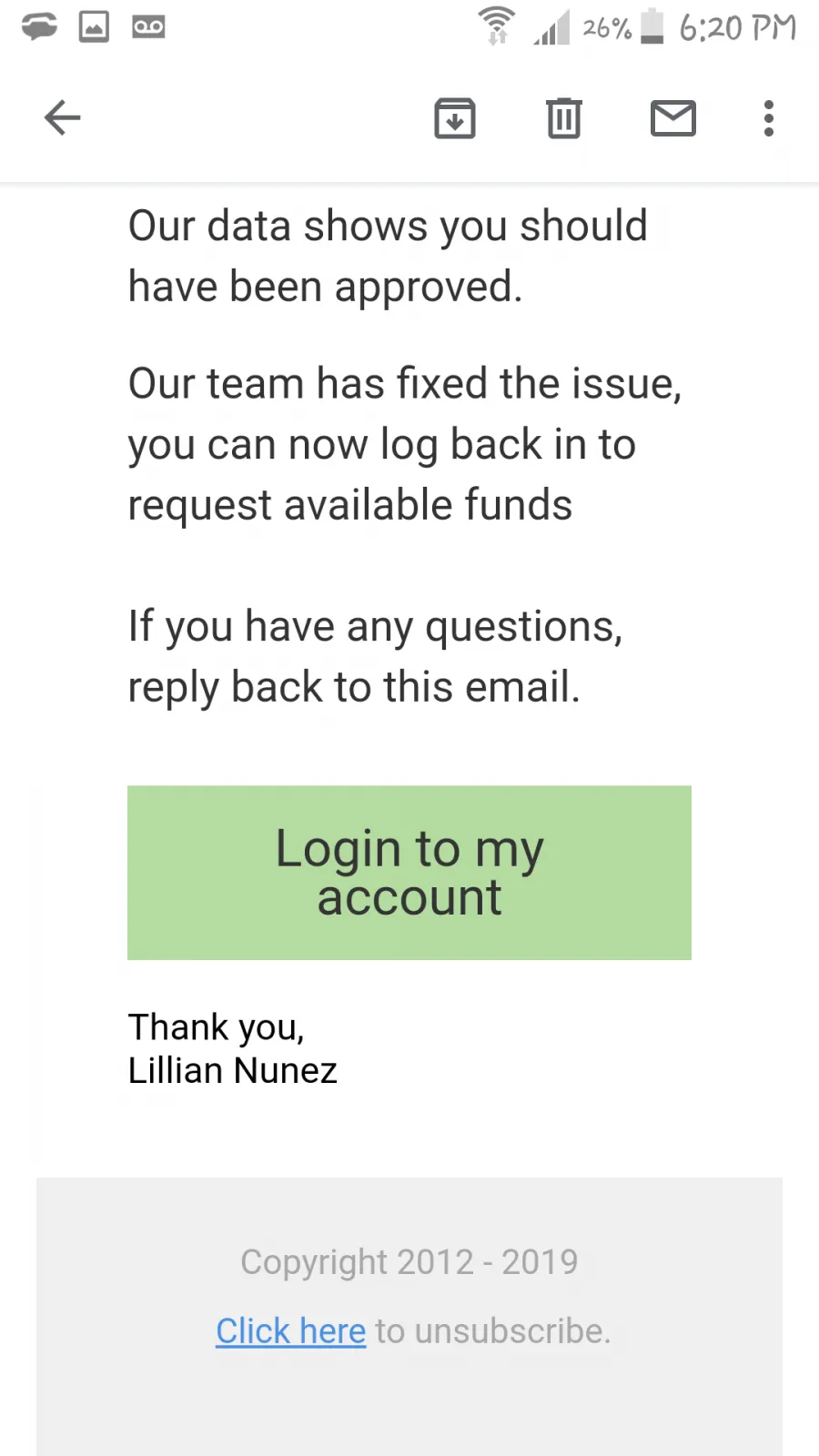Tap the voicemail notification icon
The width and height of the screenshot is (819, 1456).
pyautogui.click(x=148, y=26)
